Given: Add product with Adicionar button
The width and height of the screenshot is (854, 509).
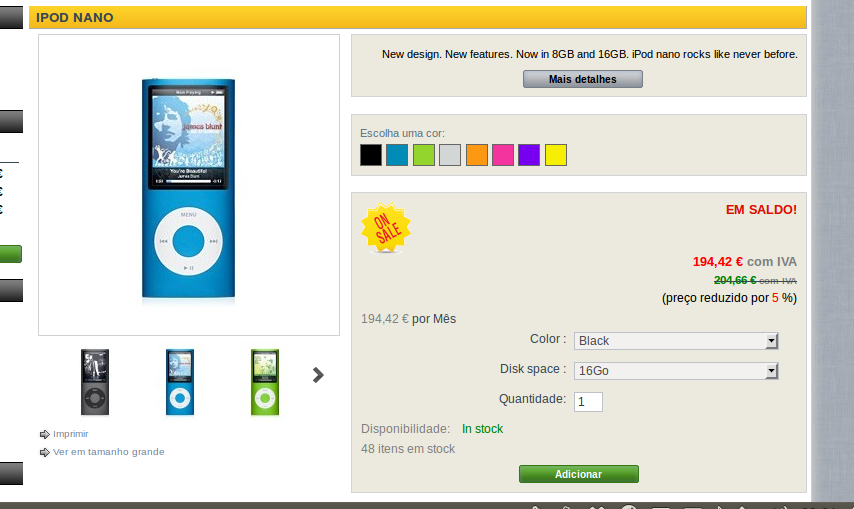Looking at the screenshot, I should coord(578,474).
